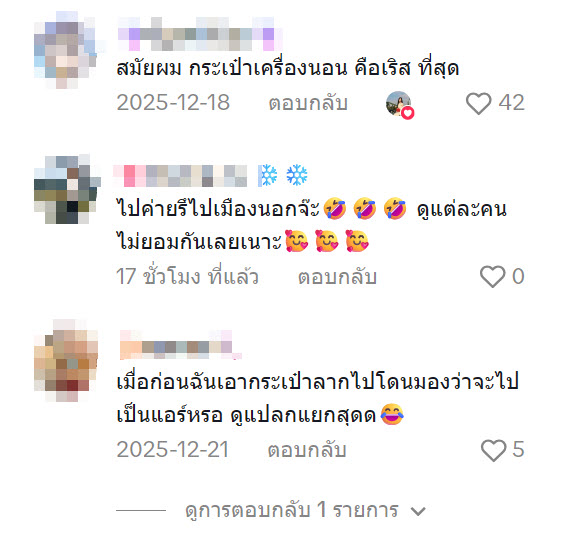
Task: Click like count 42
Action: tap(511, 102)
